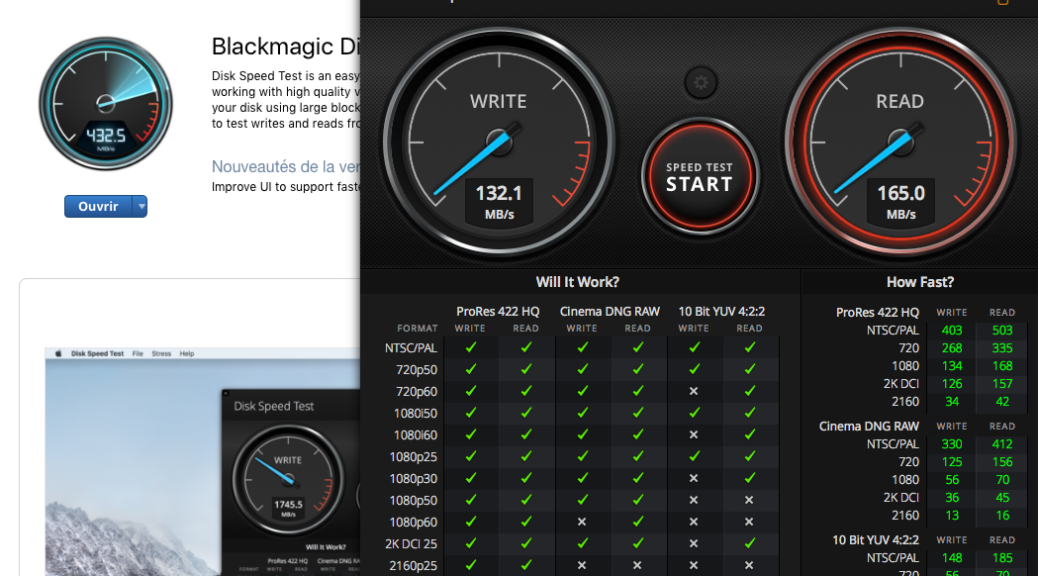Click the Nouveautés de la version heading
Image resolution: width=1038 pixels, height=576 pixels.
[285, 166]
